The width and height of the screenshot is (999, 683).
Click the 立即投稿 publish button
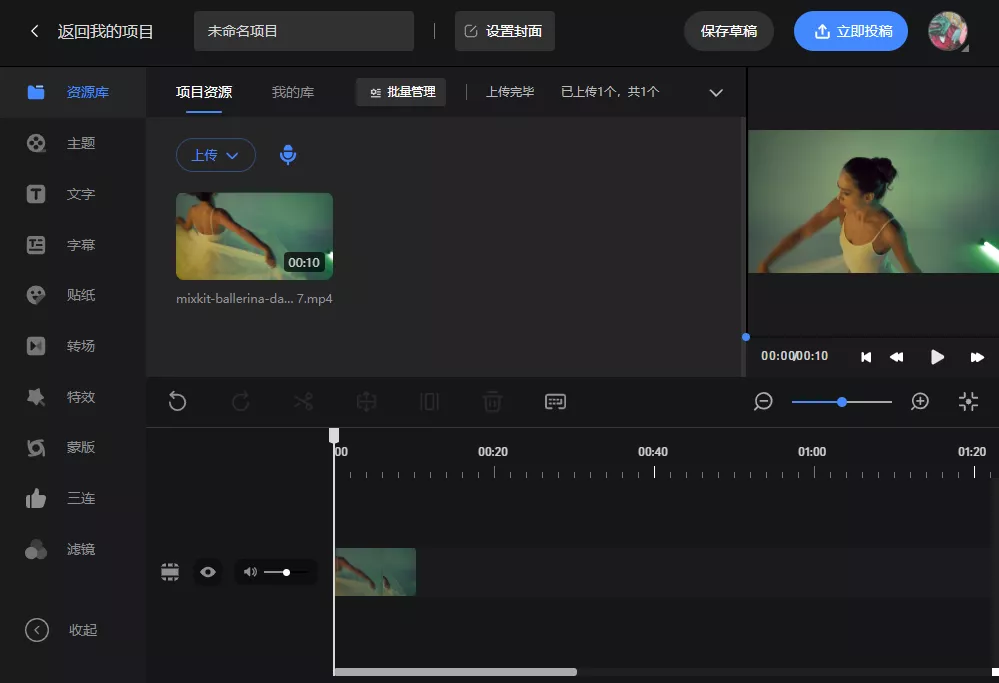[850, 31]
